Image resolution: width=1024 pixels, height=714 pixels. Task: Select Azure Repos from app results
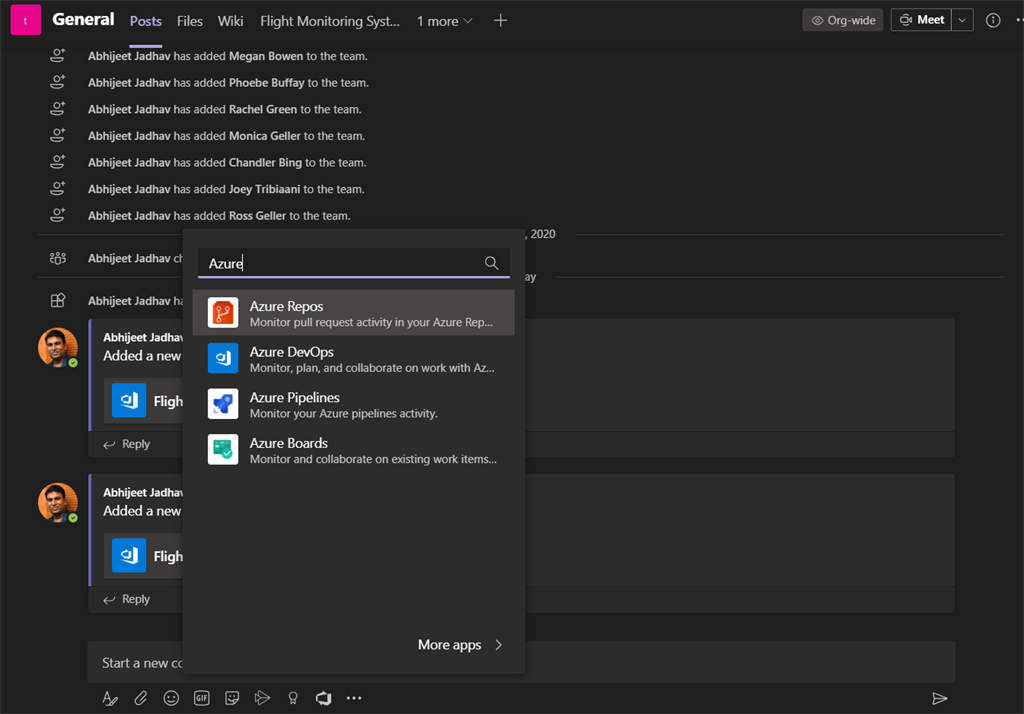click(354, 313)
